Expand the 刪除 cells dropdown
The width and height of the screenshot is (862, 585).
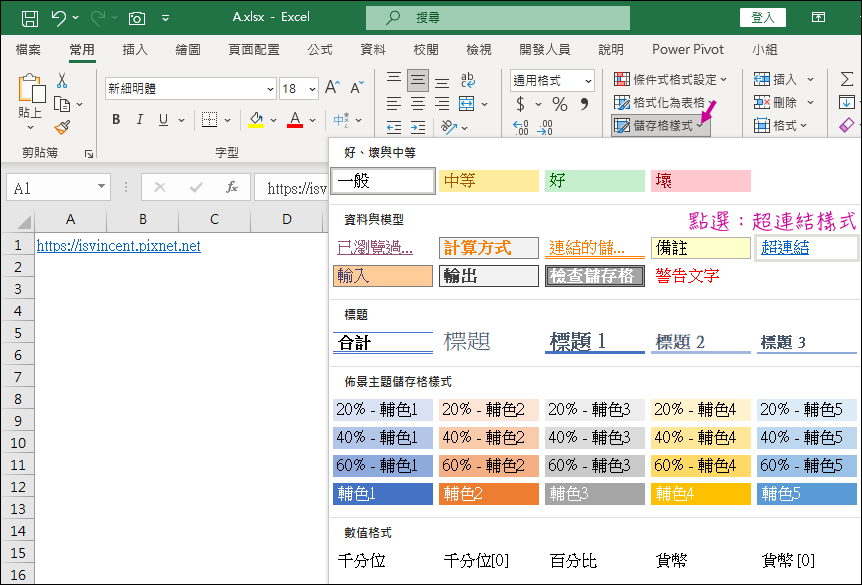tap(810, 103)
